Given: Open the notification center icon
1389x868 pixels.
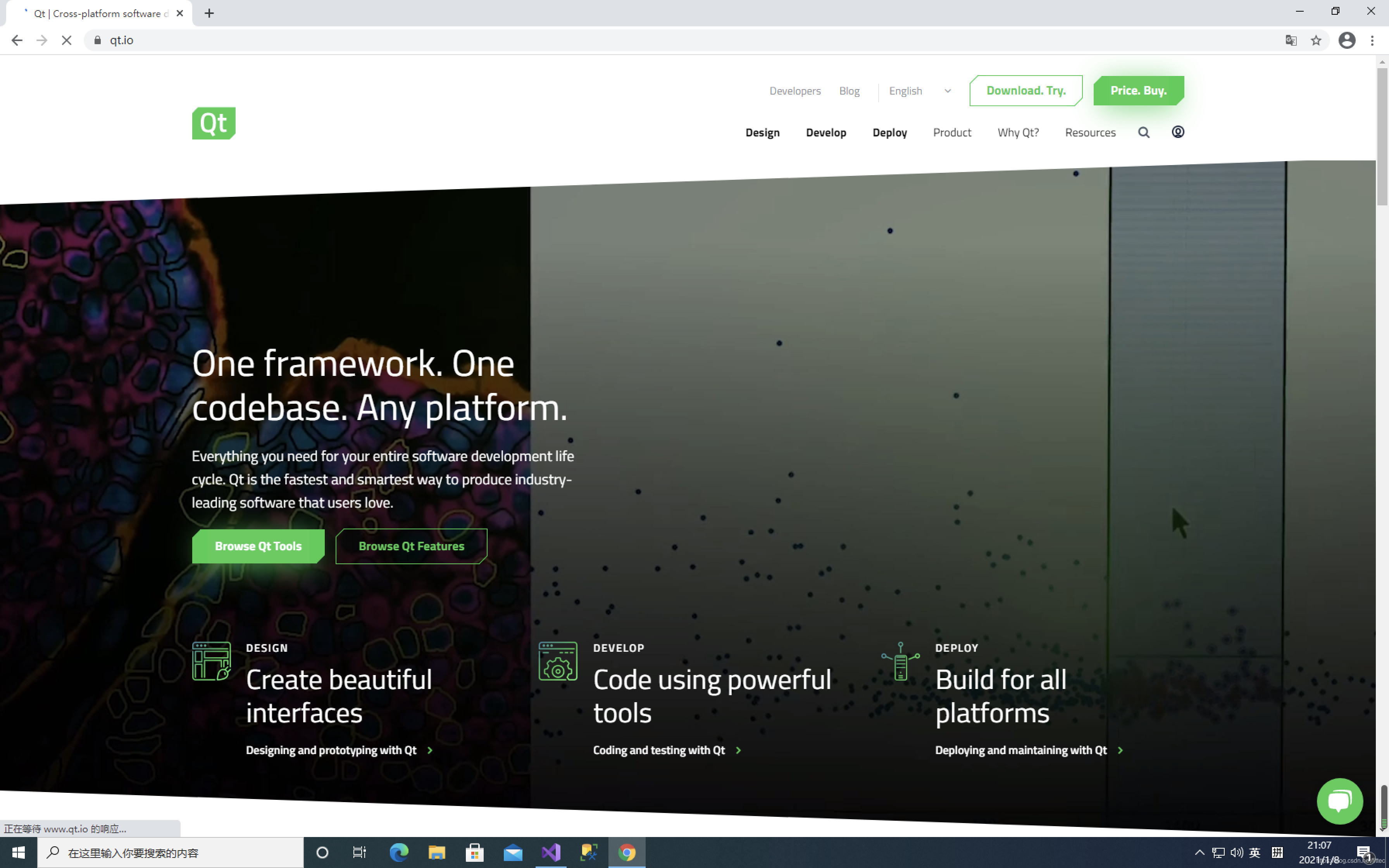Looking at the screenshot, I should (1364, 853).
